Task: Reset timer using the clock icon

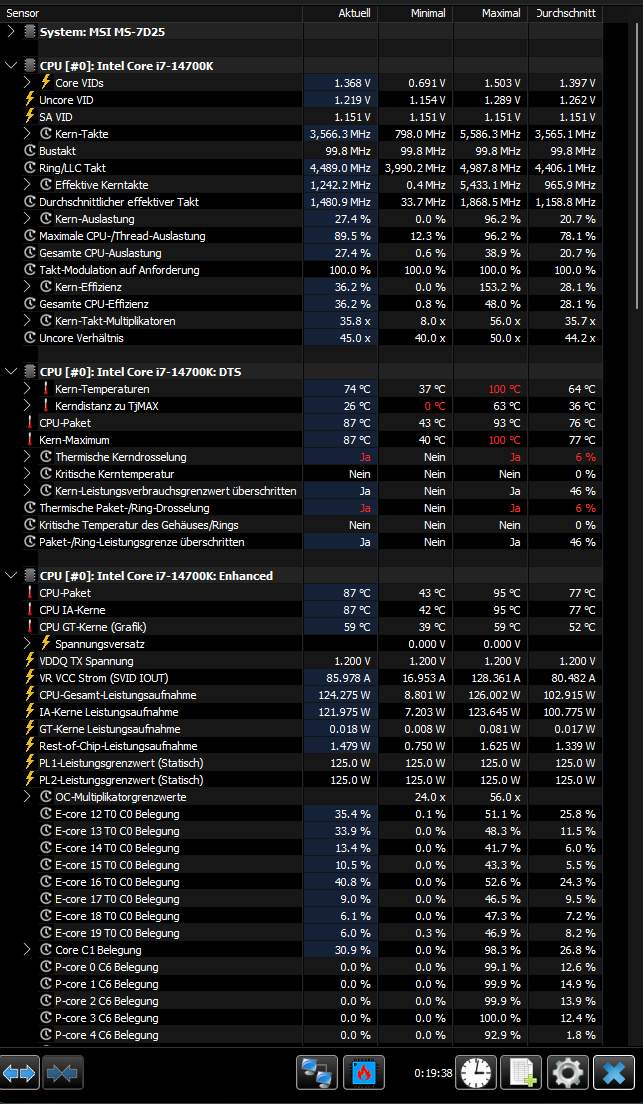Action: tap(477, 1073)
